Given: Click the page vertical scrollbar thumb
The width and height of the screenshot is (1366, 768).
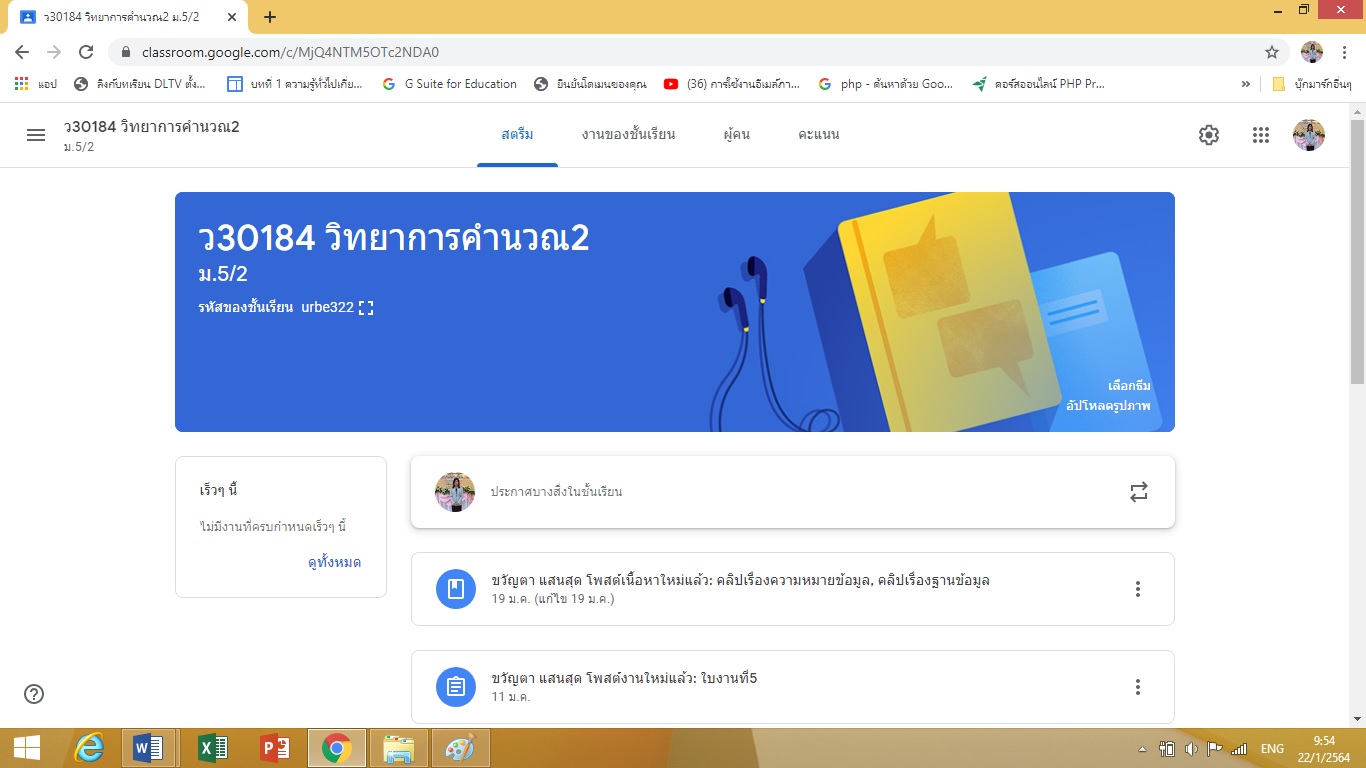Looking at the screenshot, I should point(1357,253).
